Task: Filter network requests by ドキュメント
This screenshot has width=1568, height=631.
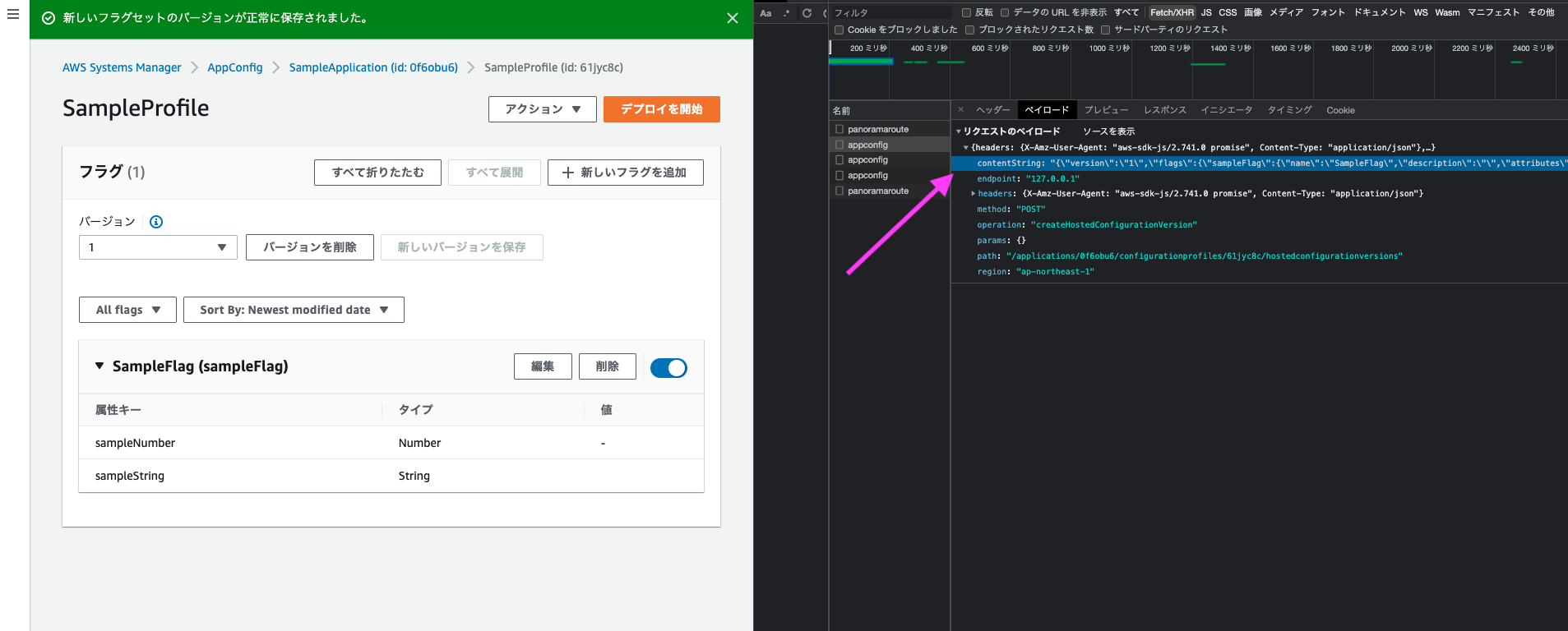Action: 1380,12
